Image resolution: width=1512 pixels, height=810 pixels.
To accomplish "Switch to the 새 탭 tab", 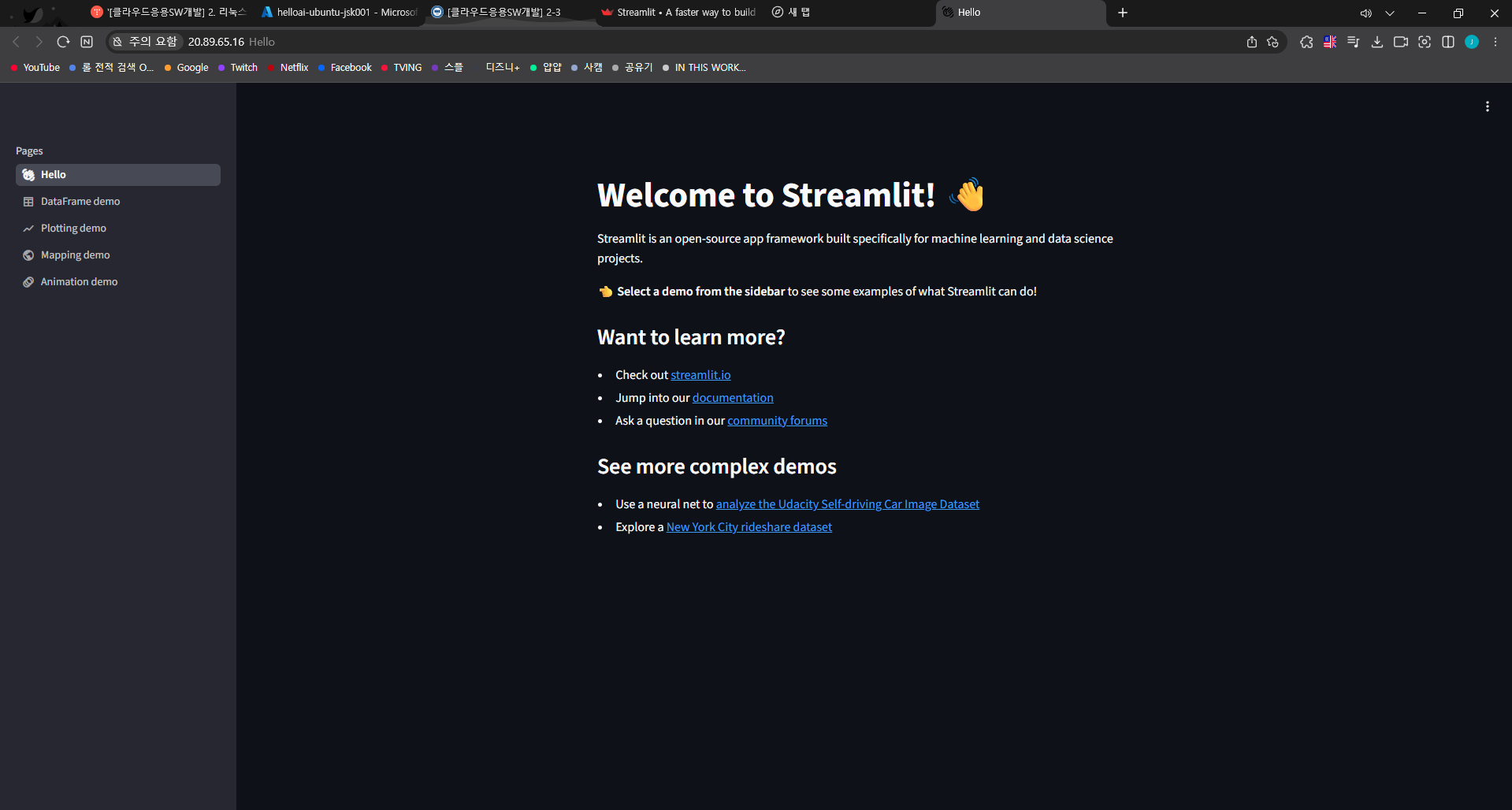I will click(x=849, y=13).
